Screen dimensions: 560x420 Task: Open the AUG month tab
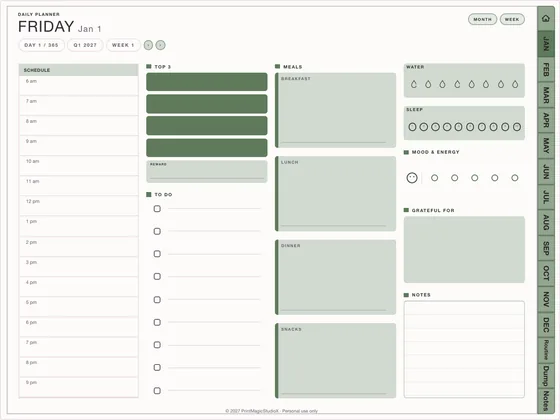tap(546, 222)
